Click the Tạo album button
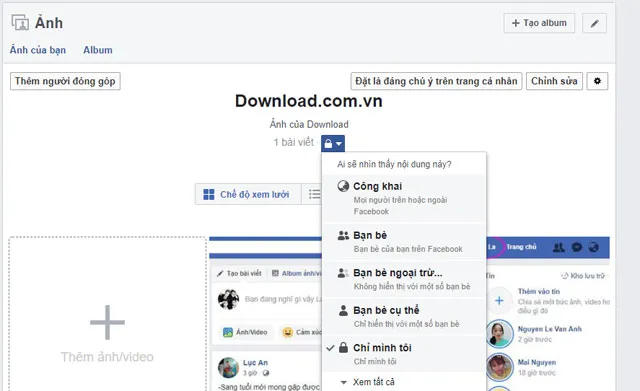 (x=539, y=23)
